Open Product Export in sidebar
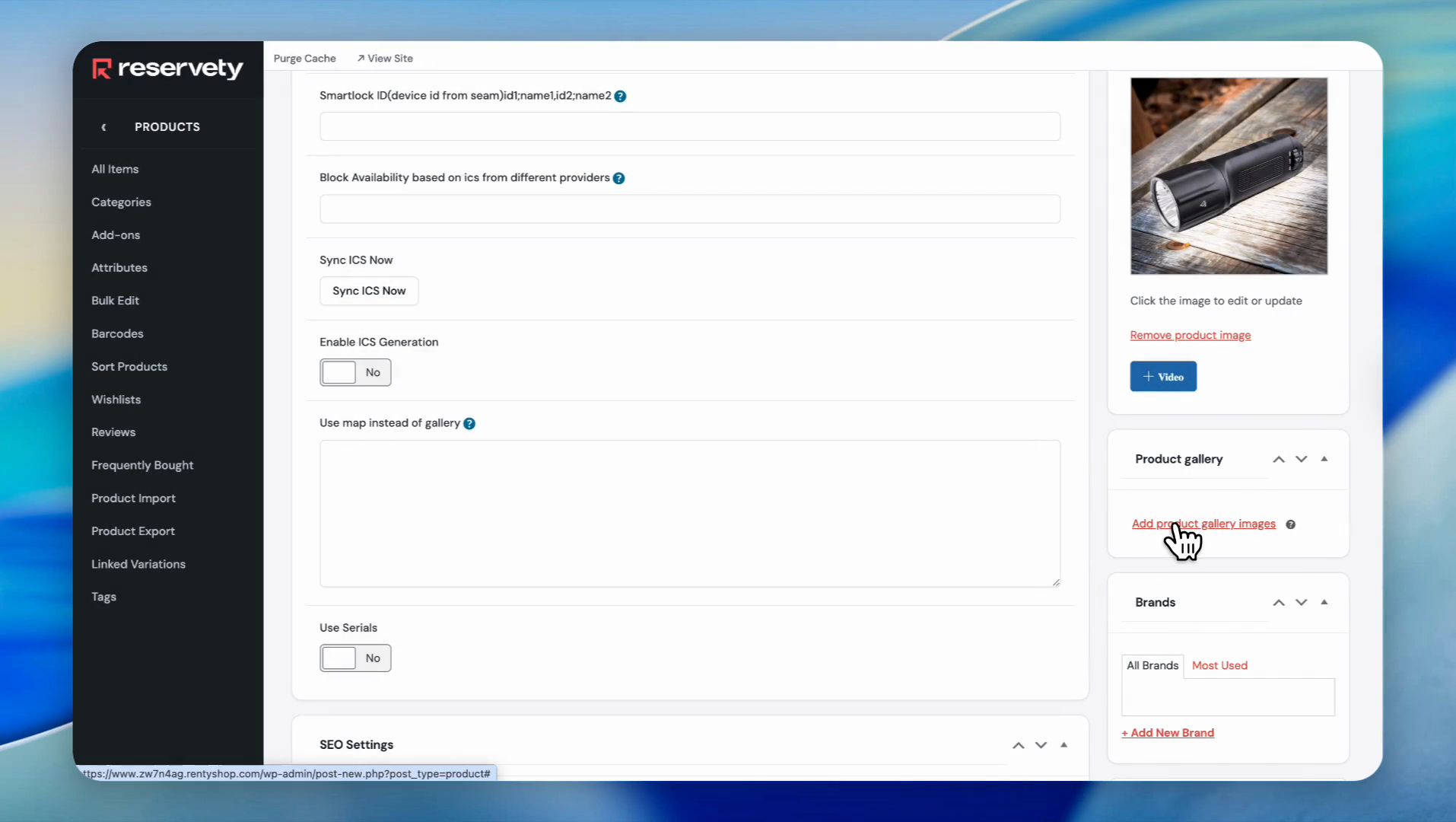Viewport: 1456px width, 822px height. [x=133, y=531]
